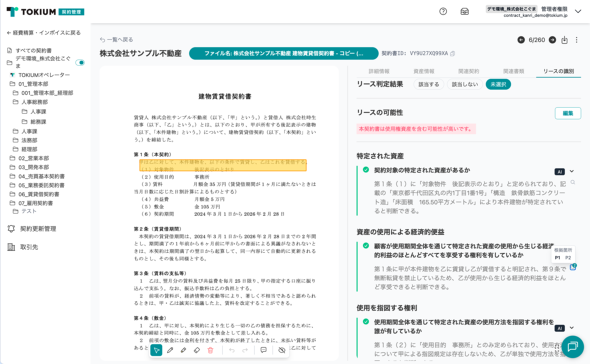590x364 pixels.
Task: Click the red trash delete icon
Action: (210, 350)
